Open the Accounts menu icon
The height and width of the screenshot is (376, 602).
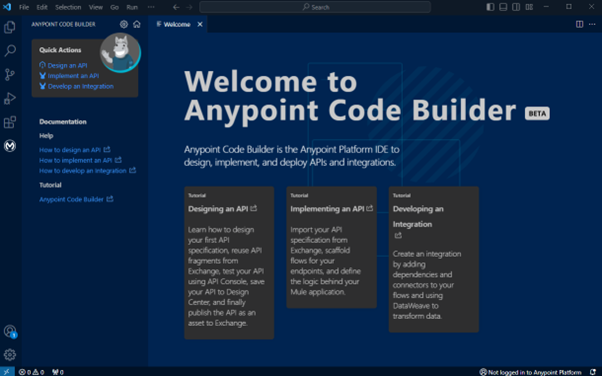click(10, 331)
